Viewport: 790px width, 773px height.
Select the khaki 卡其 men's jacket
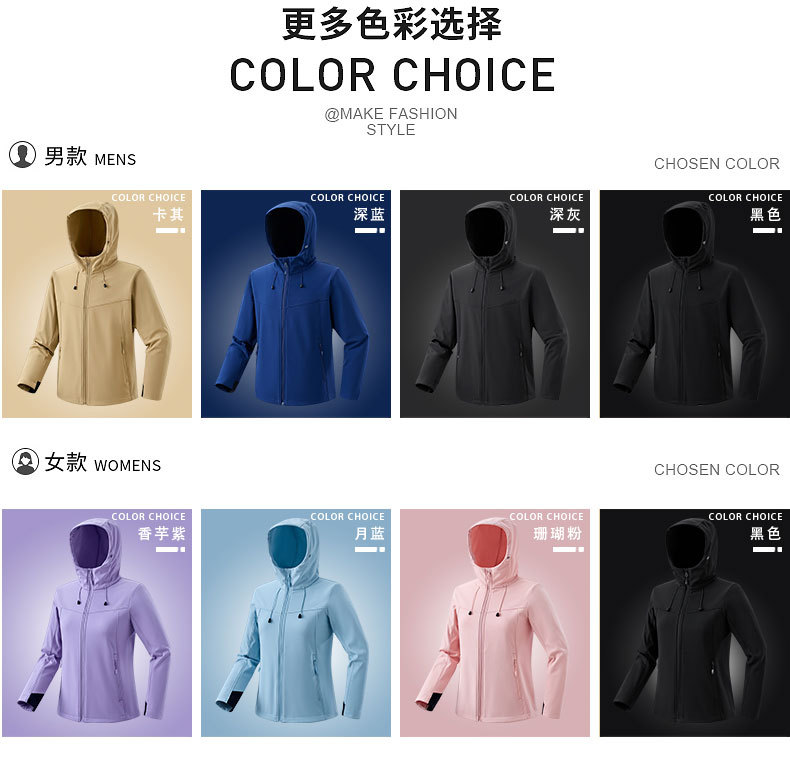[x=97, y=304]
